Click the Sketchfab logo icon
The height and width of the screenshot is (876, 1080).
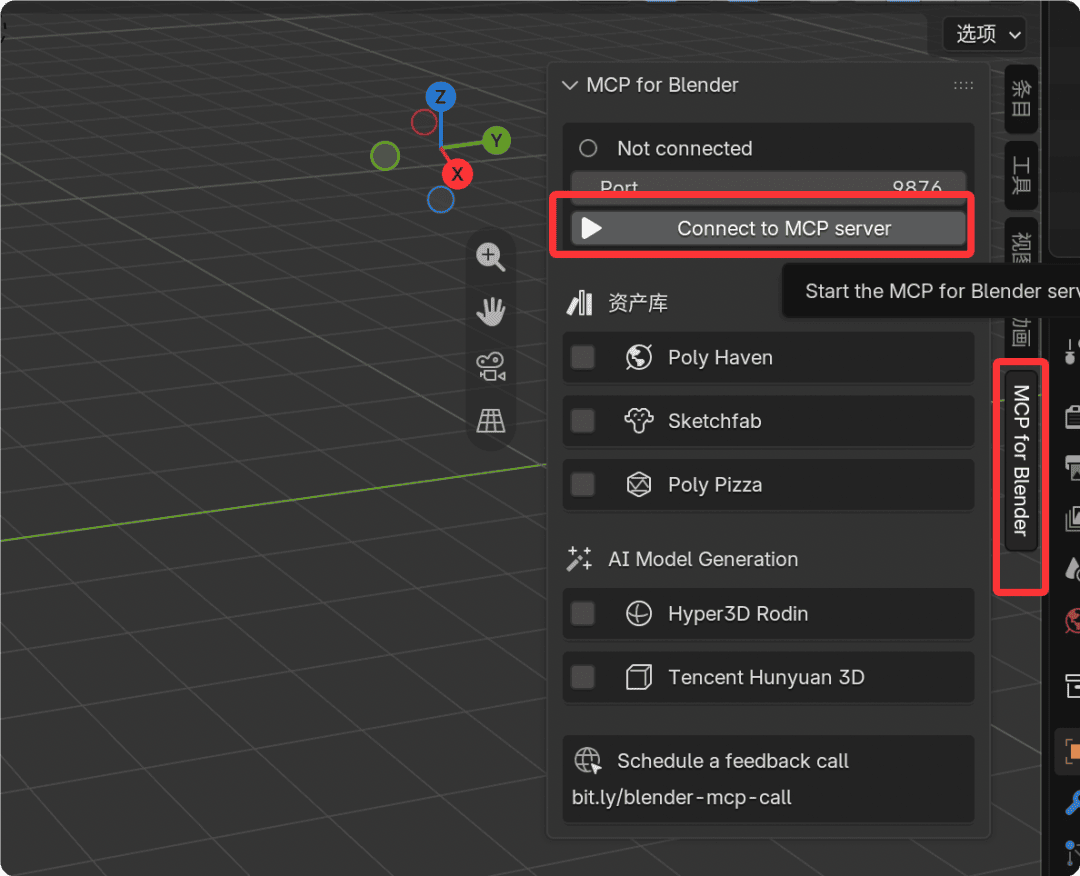coord(638,421)
